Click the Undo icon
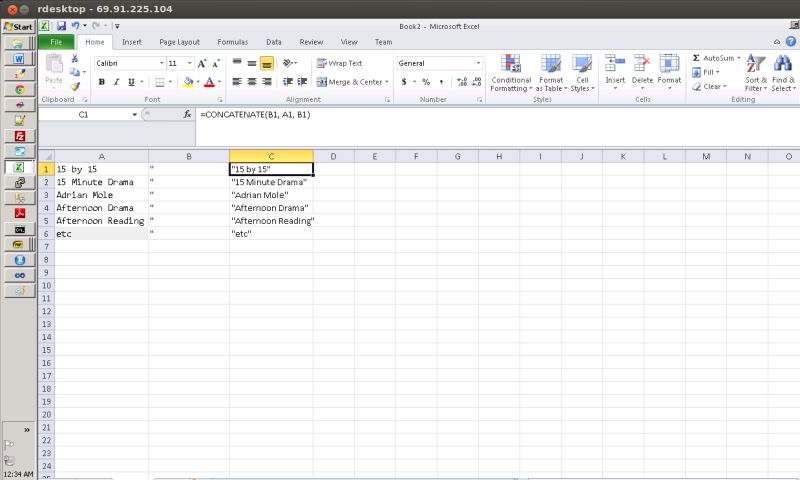 point(76,26)
